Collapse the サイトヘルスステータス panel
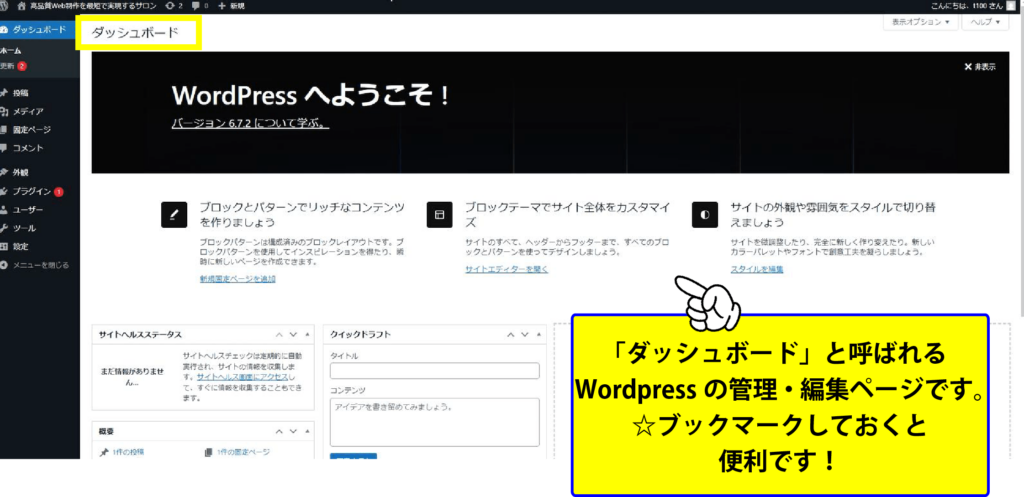Viewport: 1024px width, 497px height. (x=307, y=334)
